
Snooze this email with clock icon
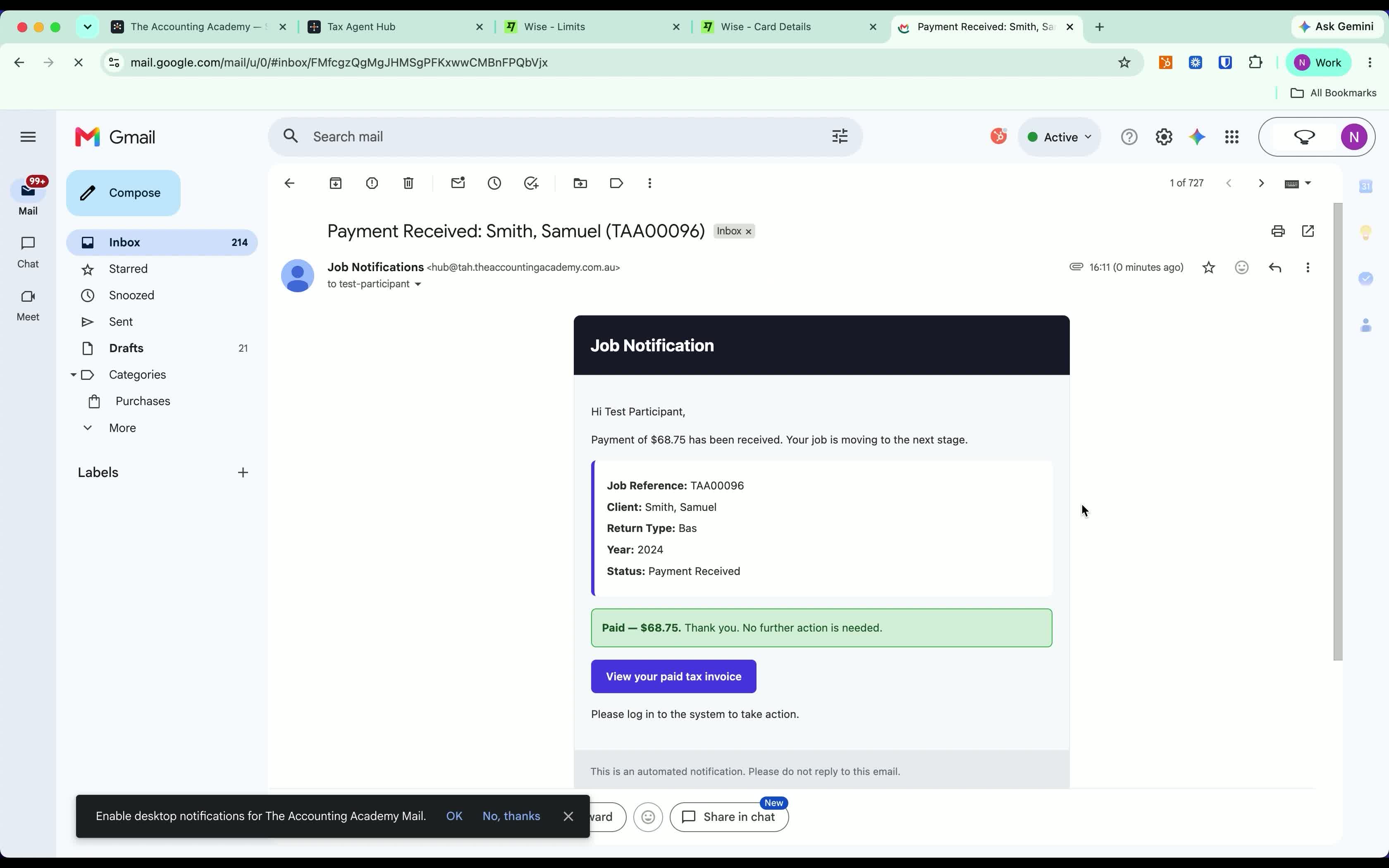tap(494, 183)
